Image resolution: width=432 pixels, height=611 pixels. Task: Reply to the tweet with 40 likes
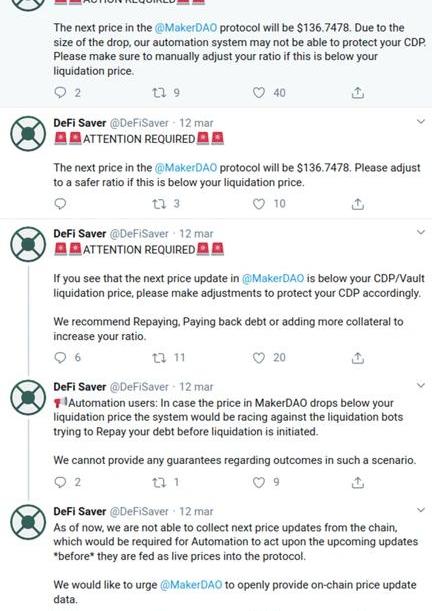pos(60,92)
